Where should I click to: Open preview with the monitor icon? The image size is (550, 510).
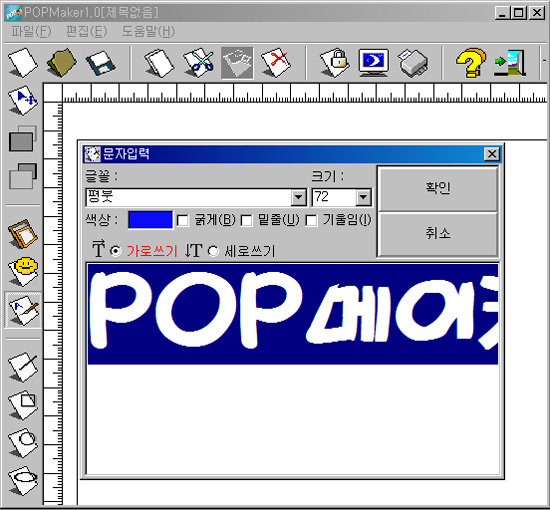point(374,63)
